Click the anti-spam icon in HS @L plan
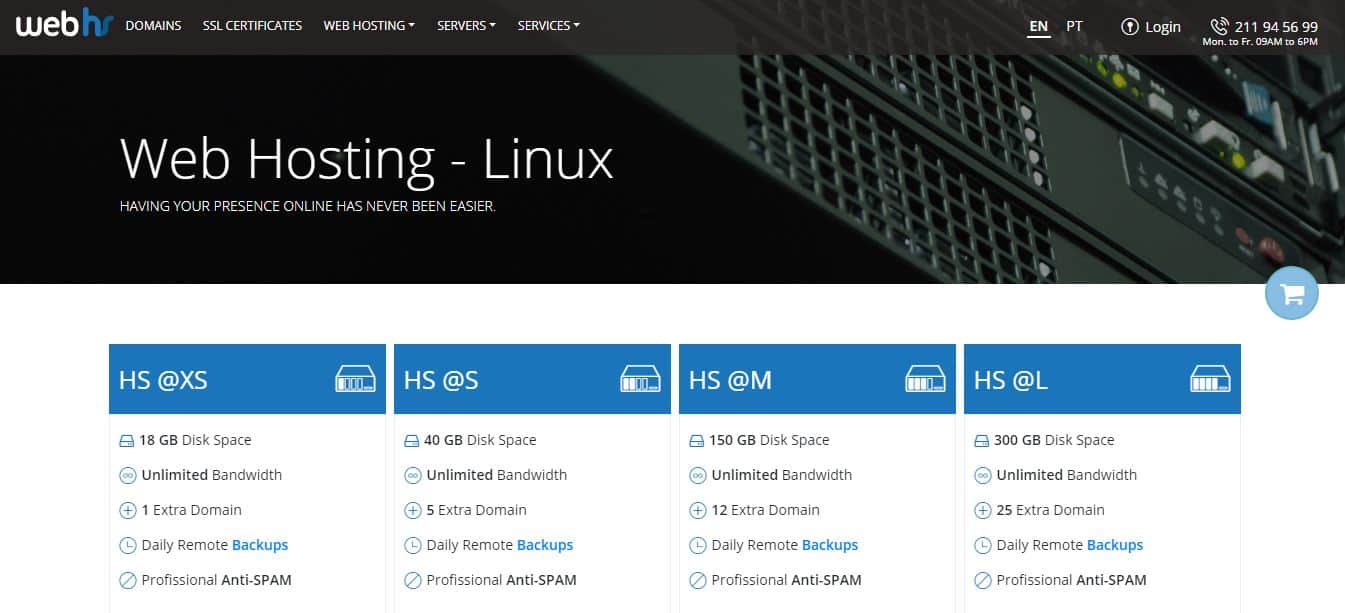The image size is (1345, 613). pyautogui.click(x=982, y=580)
